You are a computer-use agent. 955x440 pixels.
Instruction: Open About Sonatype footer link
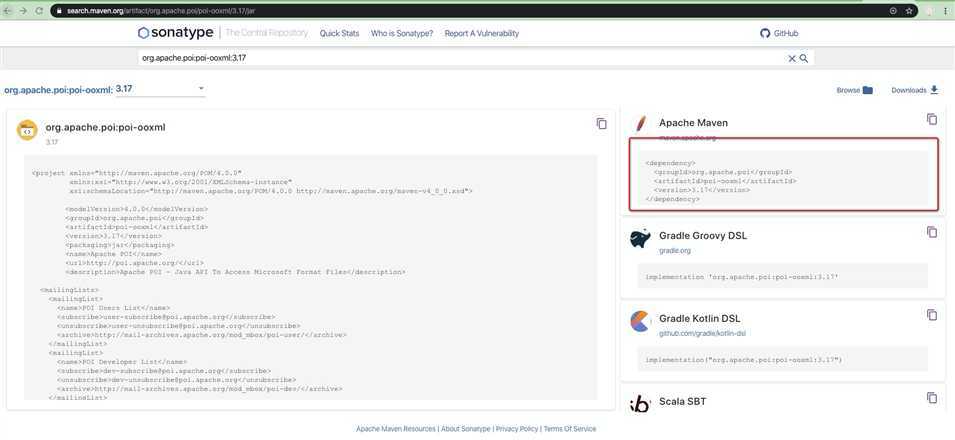tap(466, 429)
